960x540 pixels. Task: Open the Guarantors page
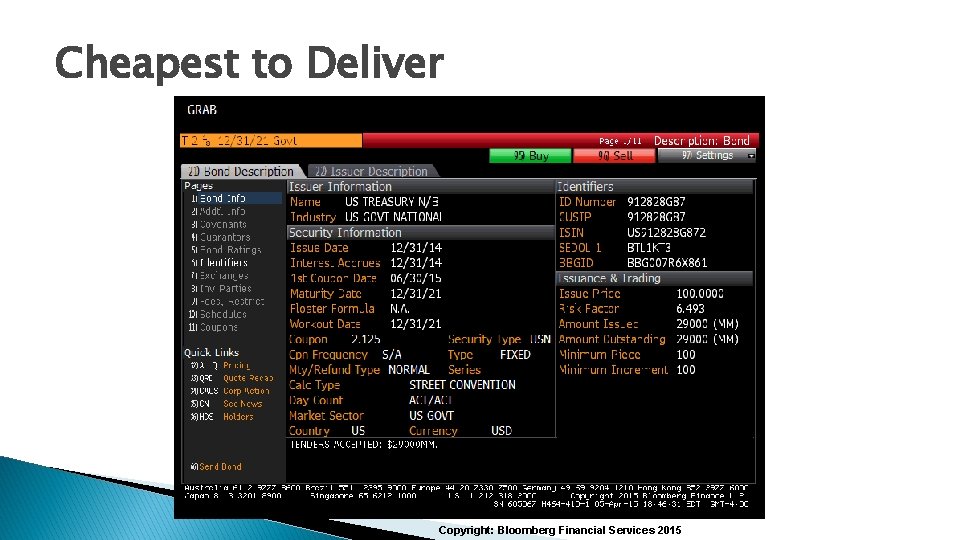pyautogui.click(x=220, y=237)
